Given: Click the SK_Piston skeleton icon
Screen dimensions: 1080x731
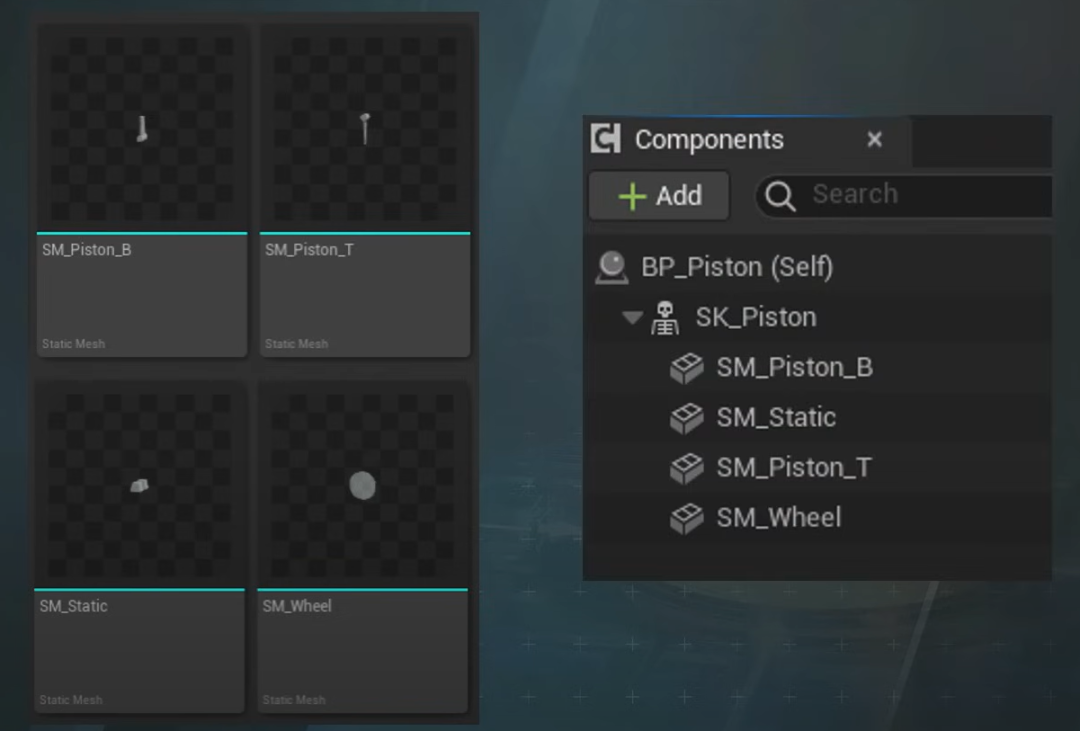Looking at the screenshot, I should tap(665, 318).
